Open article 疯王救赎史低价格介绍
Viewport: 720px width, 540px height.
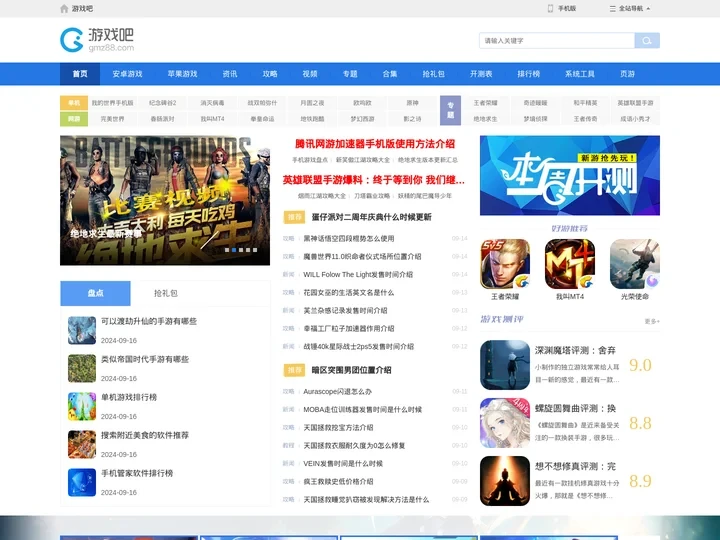point(338,482)
